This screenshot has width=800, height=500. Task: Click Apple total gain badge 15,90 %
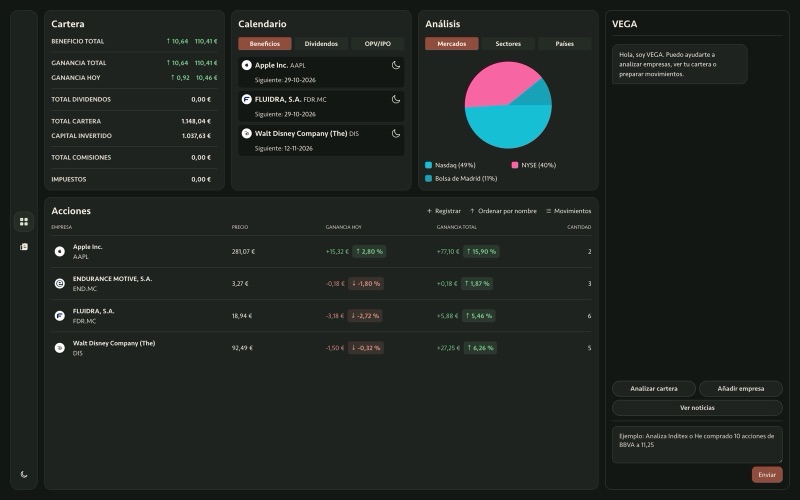click(481, 252)
